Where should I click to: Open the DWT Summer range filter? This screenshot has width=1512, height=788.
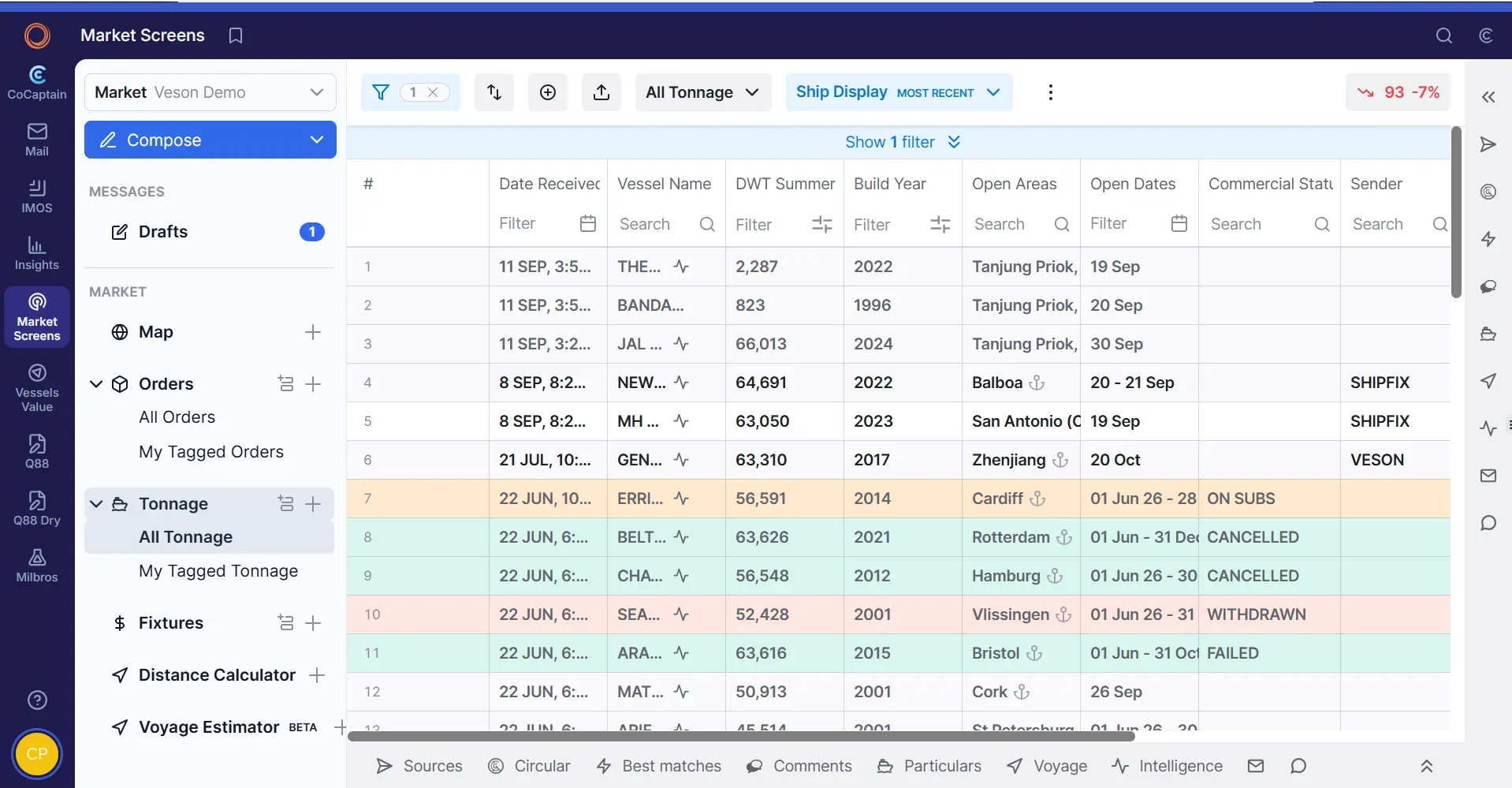click(822, 224)
